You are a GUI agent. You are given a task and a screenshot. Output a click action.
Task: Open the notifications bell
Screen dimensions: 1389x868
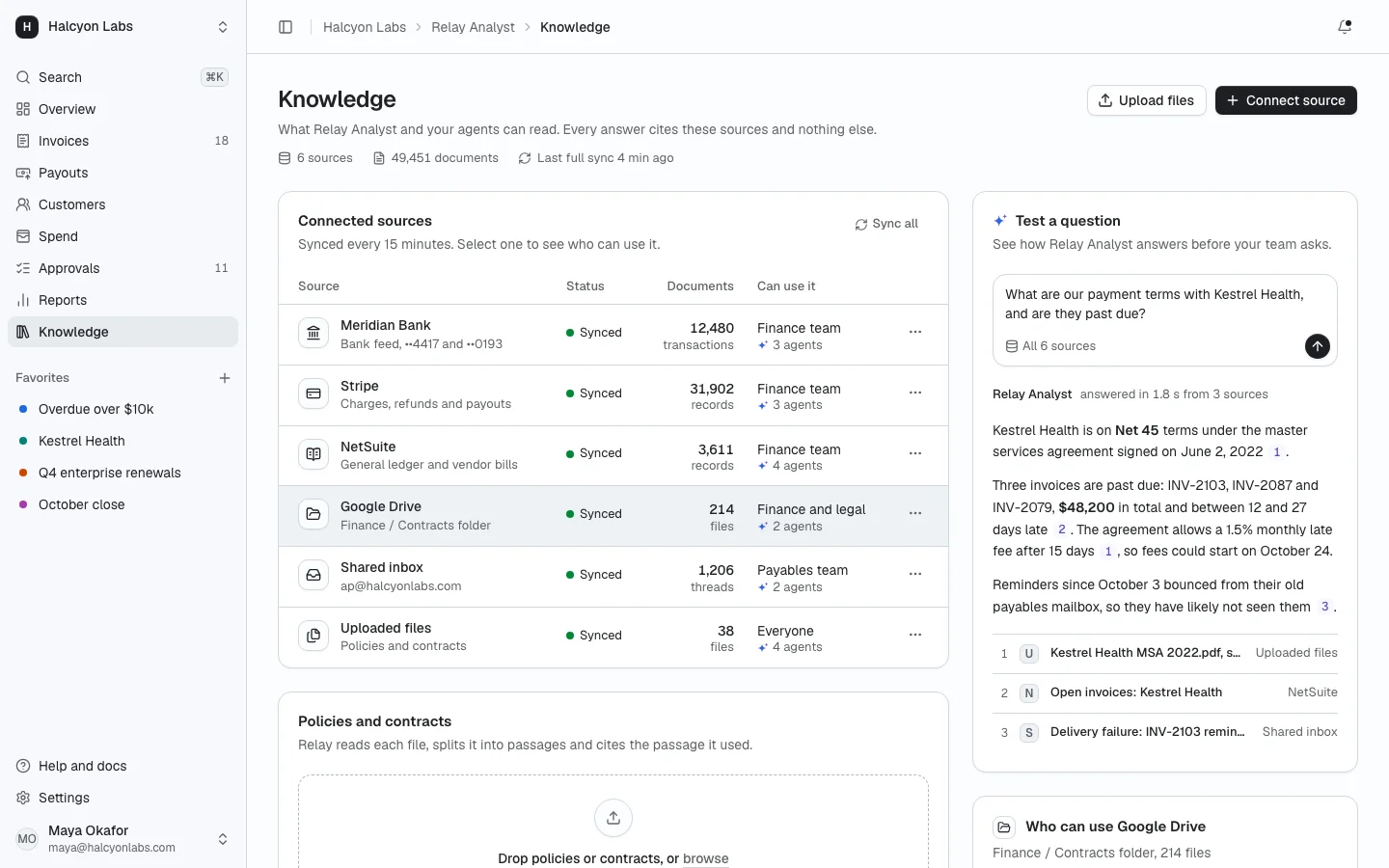click(x=1345, y=27)
